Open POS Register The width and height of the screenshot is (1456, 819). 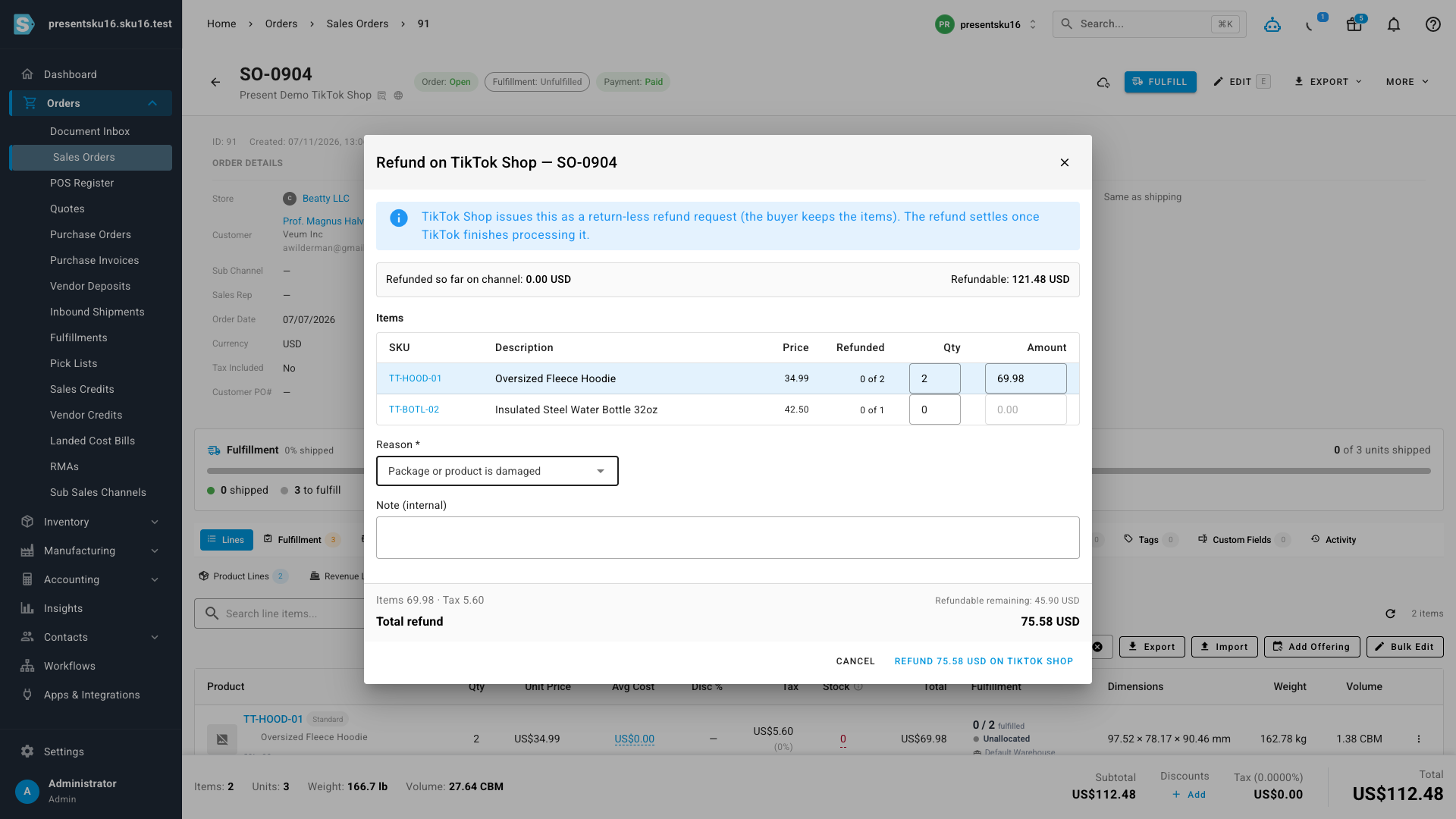pyautogui.click(x=82, y=183)
